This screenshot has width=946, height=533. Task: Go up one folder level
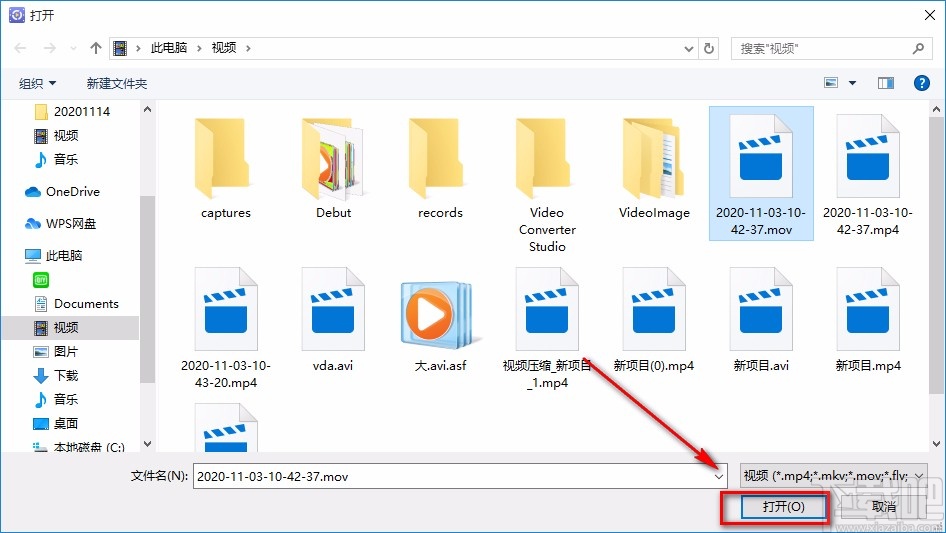pos(95,48)
